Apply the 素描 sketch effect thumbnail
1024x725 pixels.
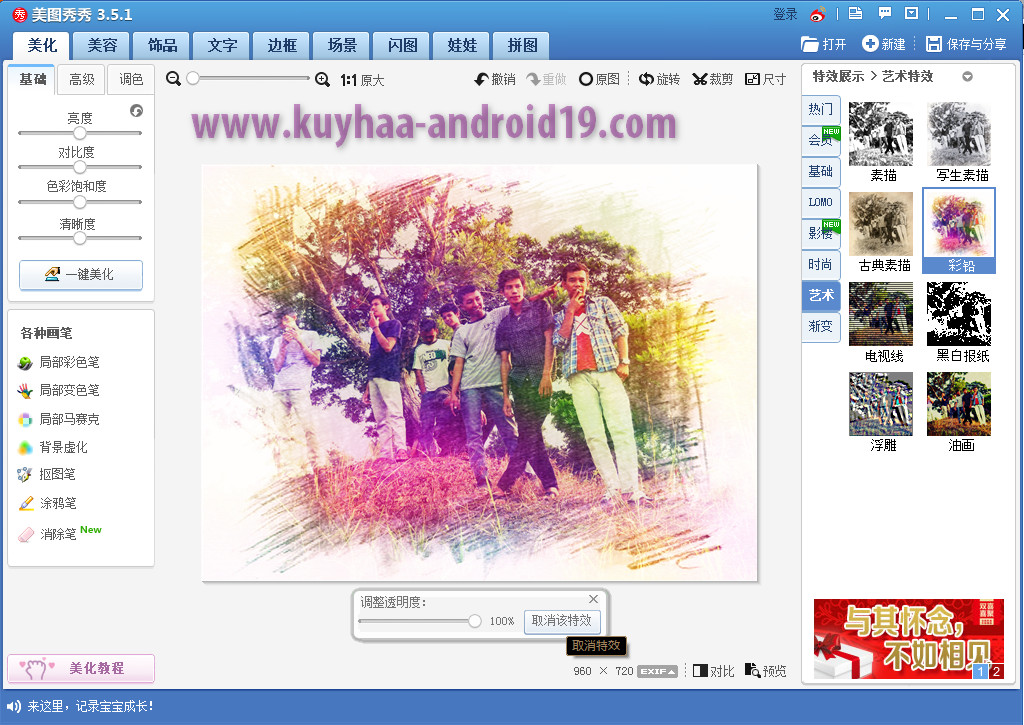coord(881,134)
